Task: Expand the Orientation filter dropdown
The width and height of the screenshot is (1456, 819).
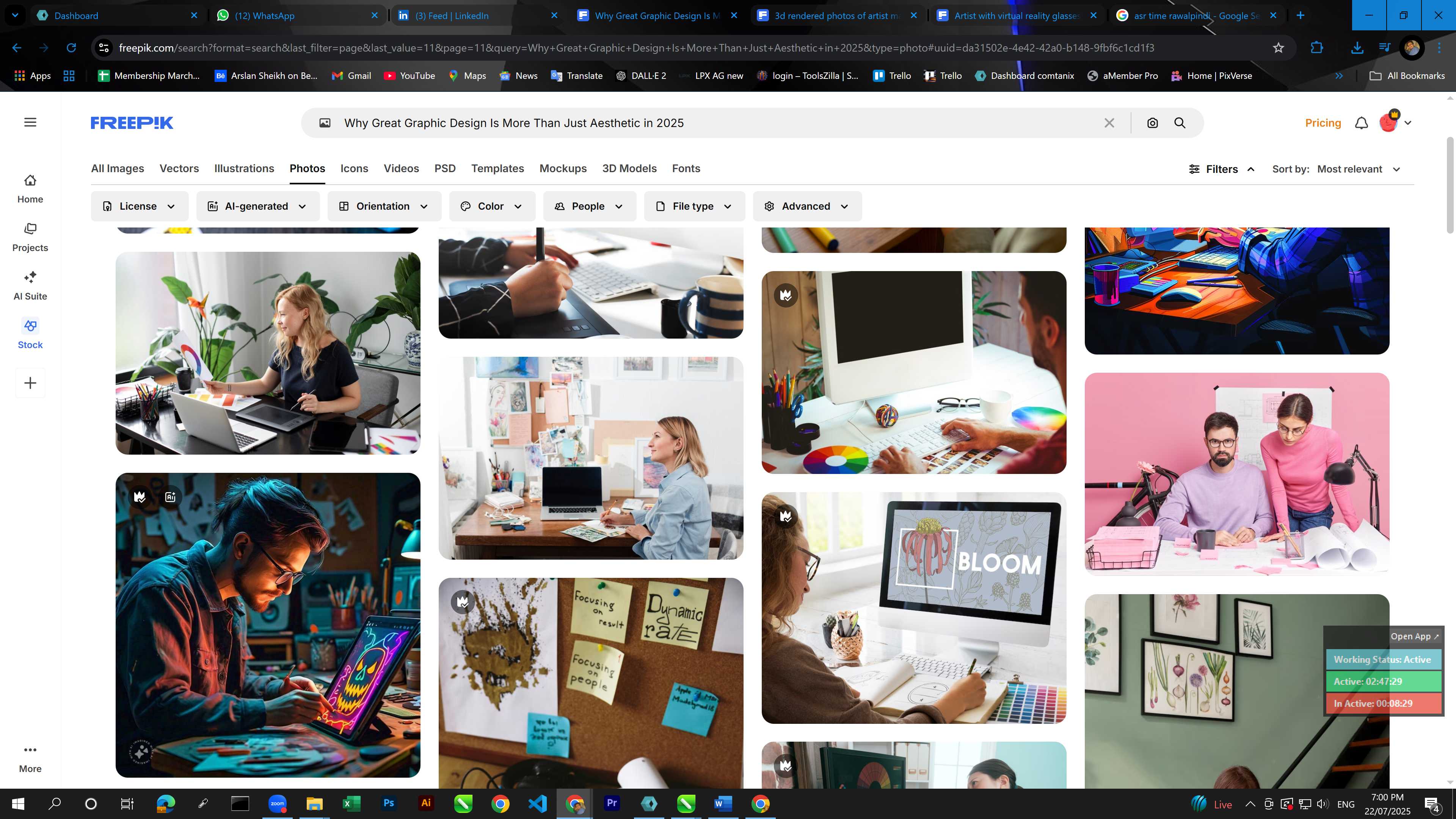Action: tap(384, 206)
